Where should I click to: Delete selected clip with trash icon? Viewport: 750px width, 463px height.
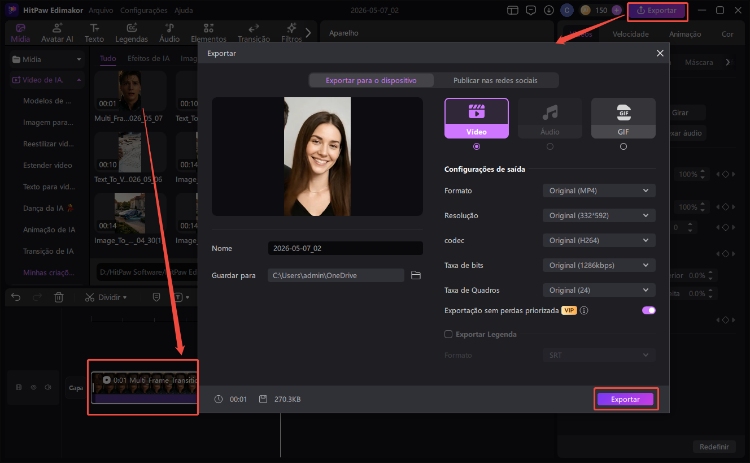coord(59,297)
